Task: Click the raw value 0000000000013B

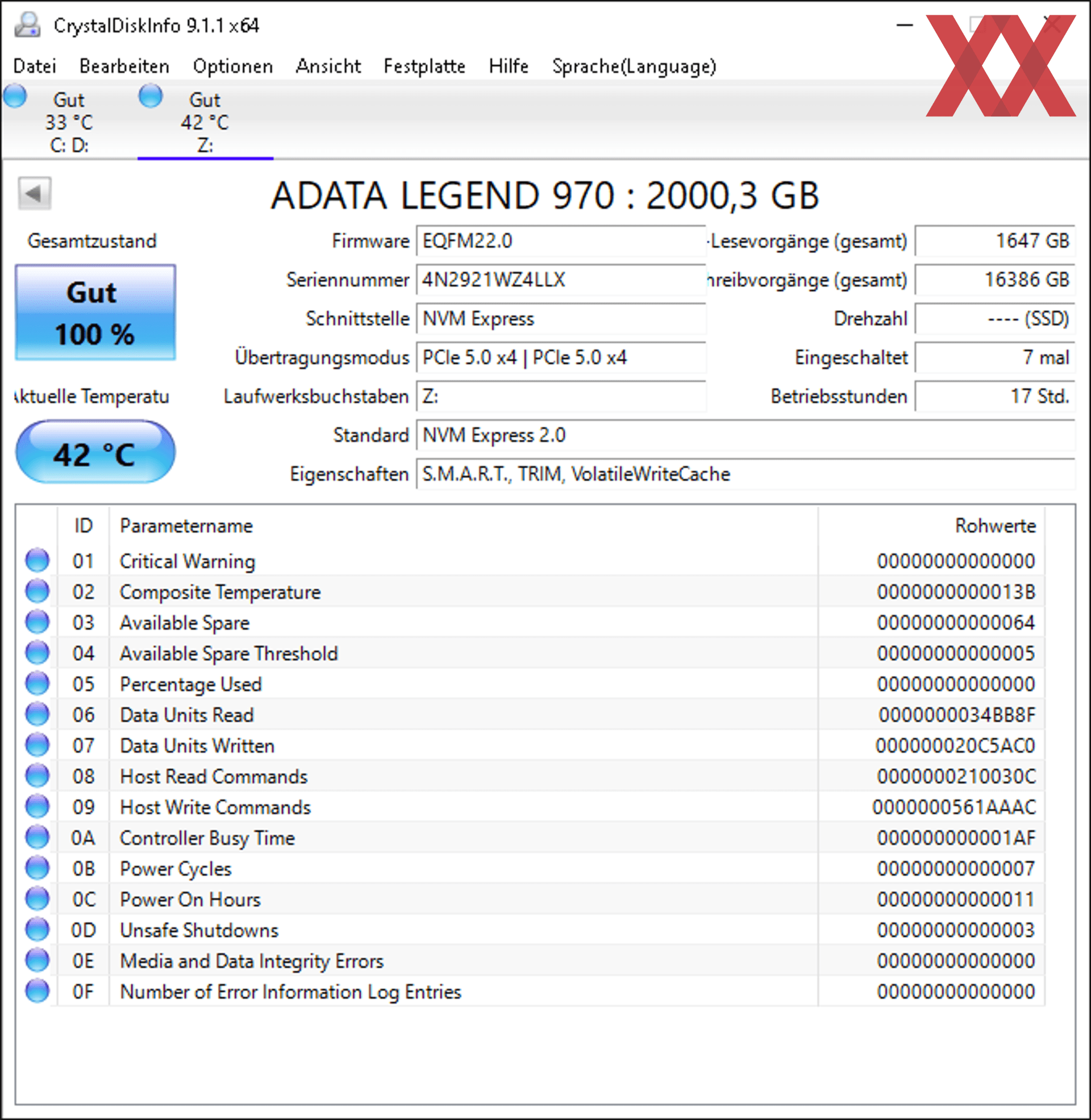Action: 956,592
